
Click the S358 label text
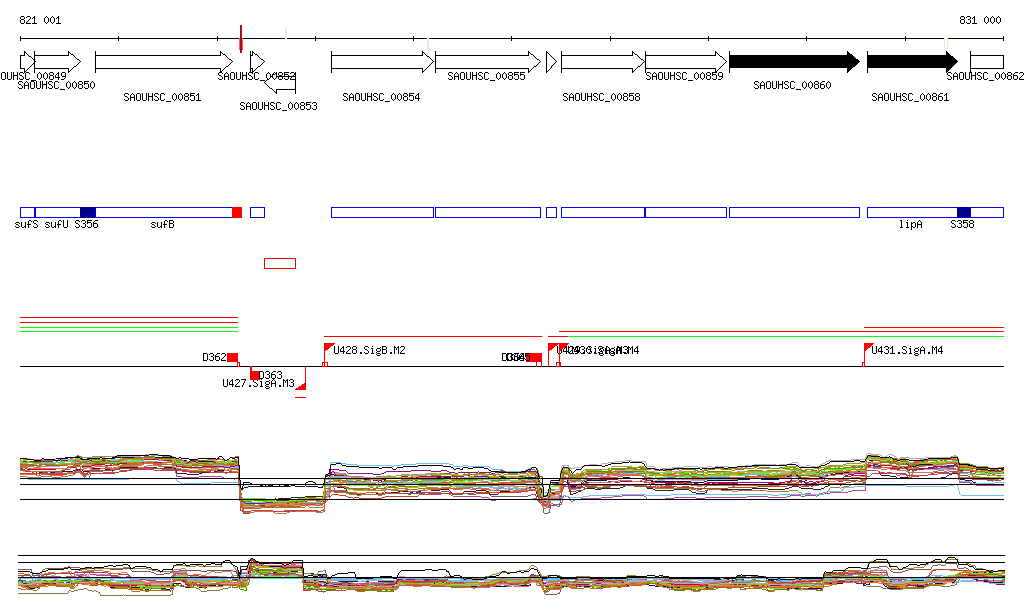pyautogui.click(x=963, y=225)
